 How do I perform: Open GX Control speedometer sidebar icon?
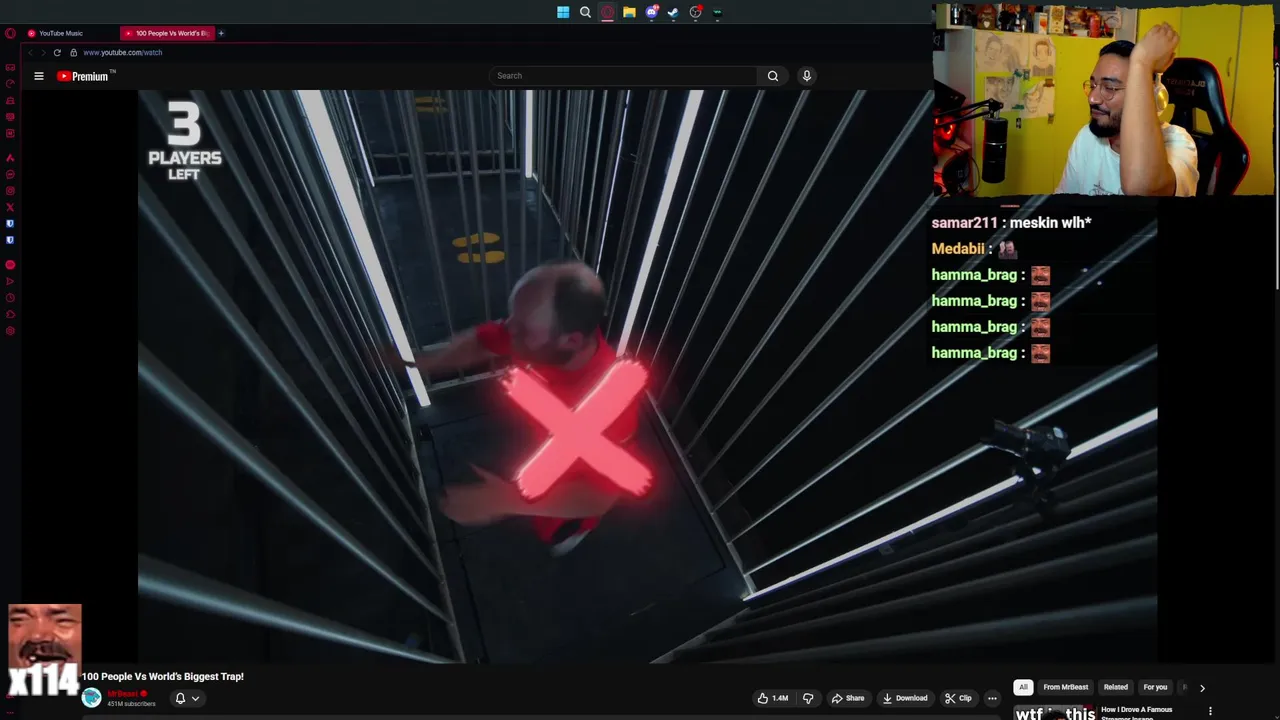point(10,84)
